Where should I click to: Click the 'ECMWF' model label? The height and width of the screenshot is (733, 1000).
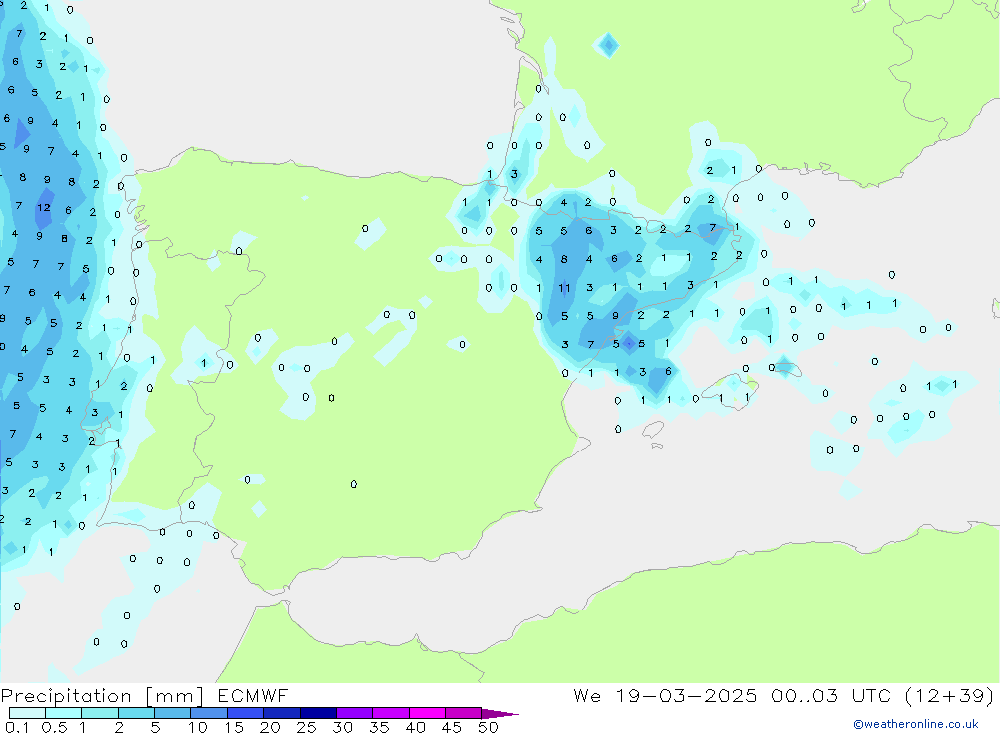[253, 695]
